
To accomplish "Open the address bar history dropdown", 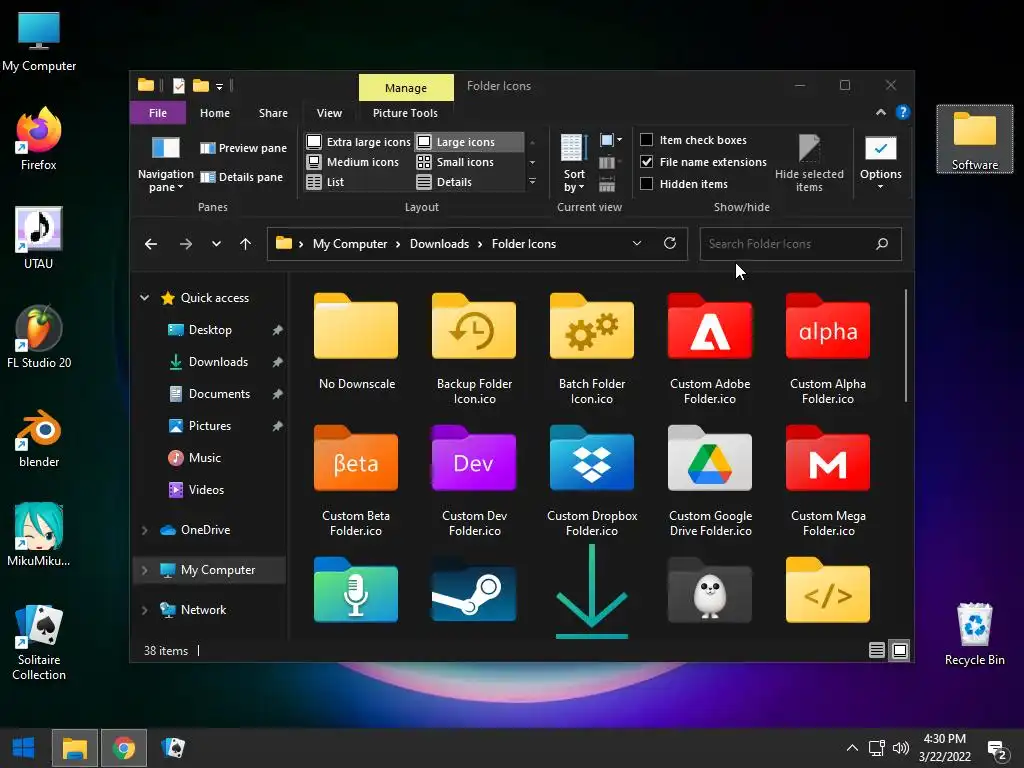I will 637,244.
